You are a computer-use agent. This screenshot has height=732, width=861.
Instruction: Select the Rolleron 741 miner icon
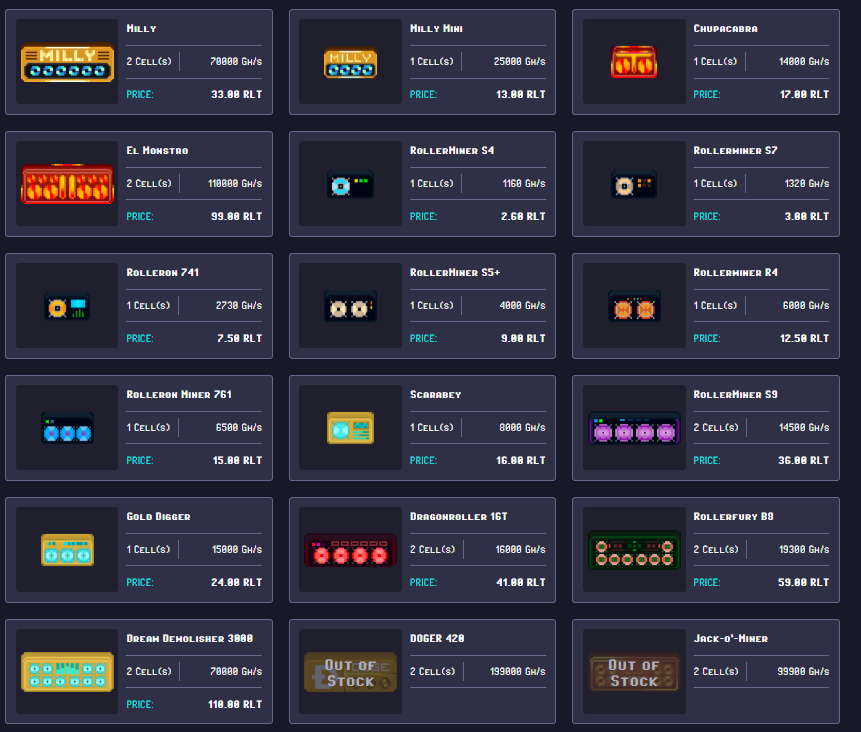(67, 306)
